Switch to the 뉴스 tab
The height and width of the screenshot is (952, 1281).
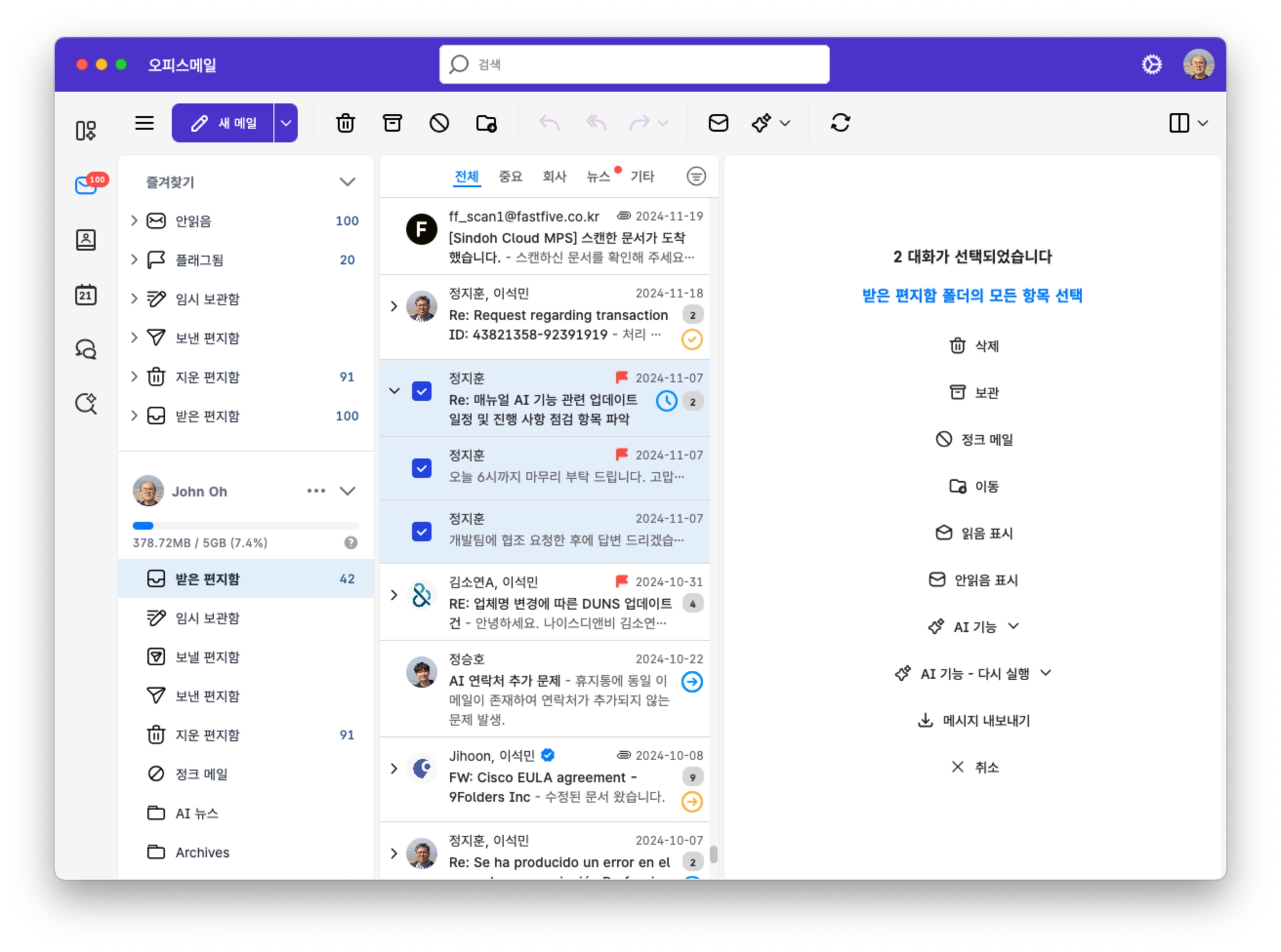pyautogui.click(x=597, y=176)
